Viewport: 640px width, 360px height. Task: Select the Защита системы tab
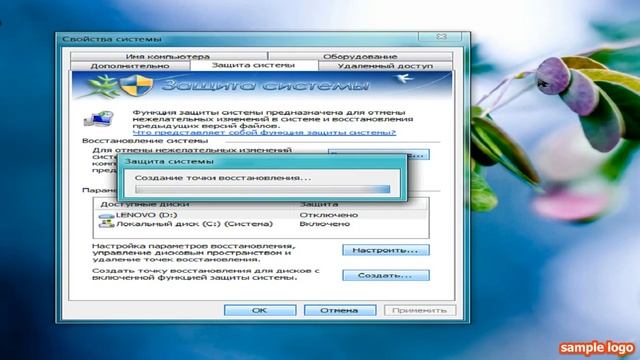point(253,65)
